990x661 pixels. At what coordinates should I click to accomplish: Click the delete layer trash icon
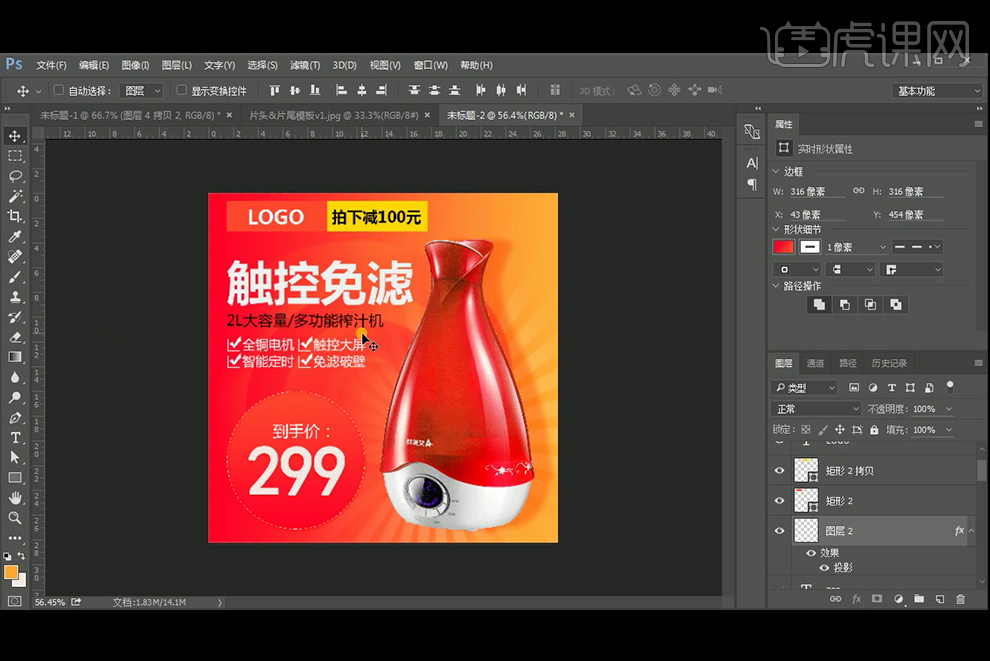pos(961,599)
